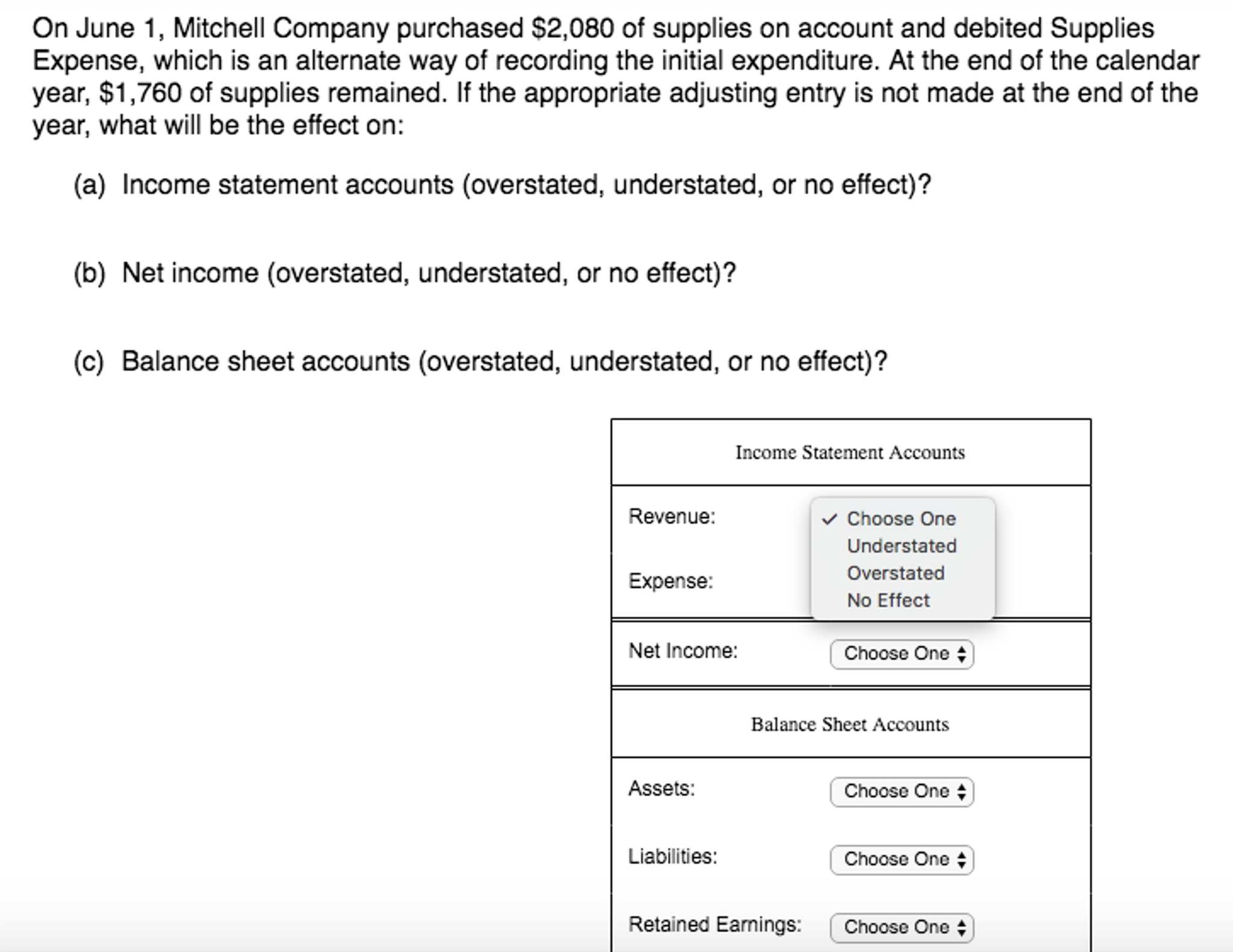The width and height of the screenshot is (1233, 952).
Task: Open the Net Income dropdown
Action: (901, 654)
